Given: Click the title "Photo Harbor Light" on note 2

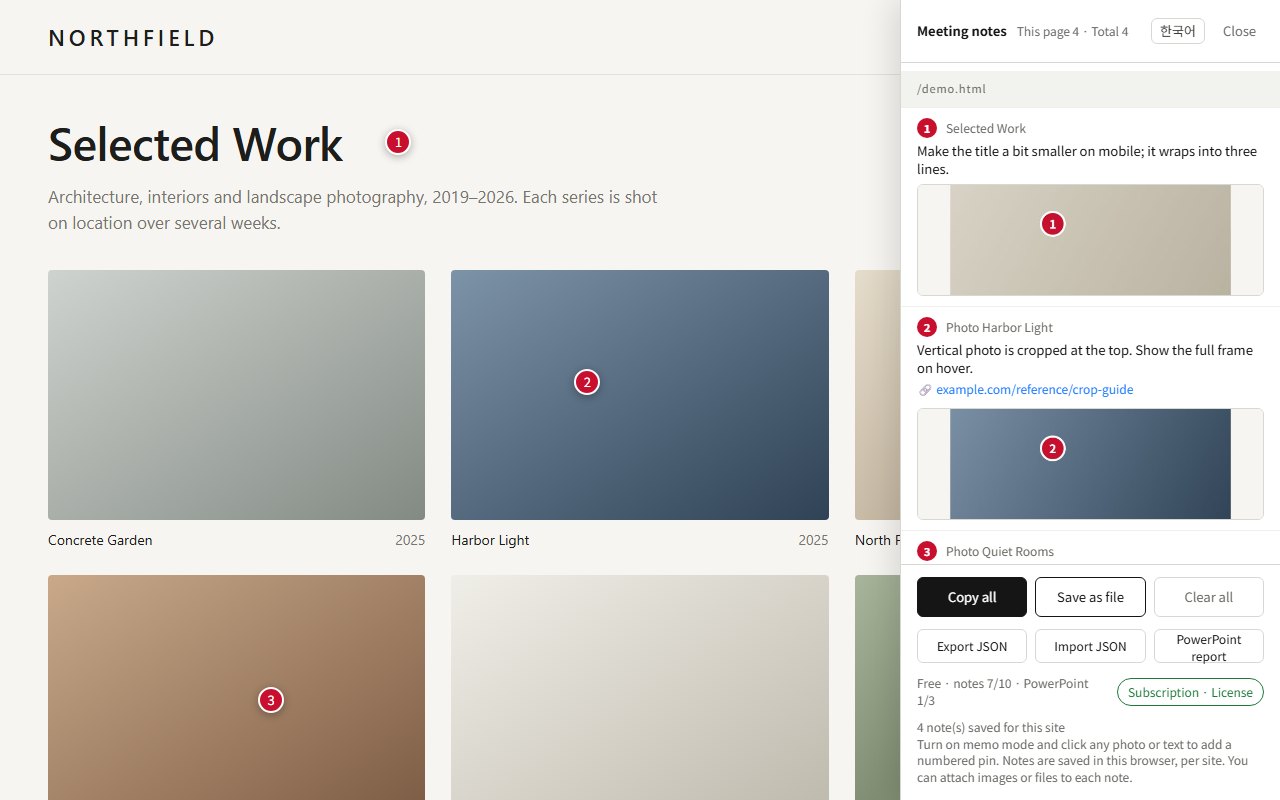Looking at the screenshot, I should pyautogui.click(x=999, y=327).
